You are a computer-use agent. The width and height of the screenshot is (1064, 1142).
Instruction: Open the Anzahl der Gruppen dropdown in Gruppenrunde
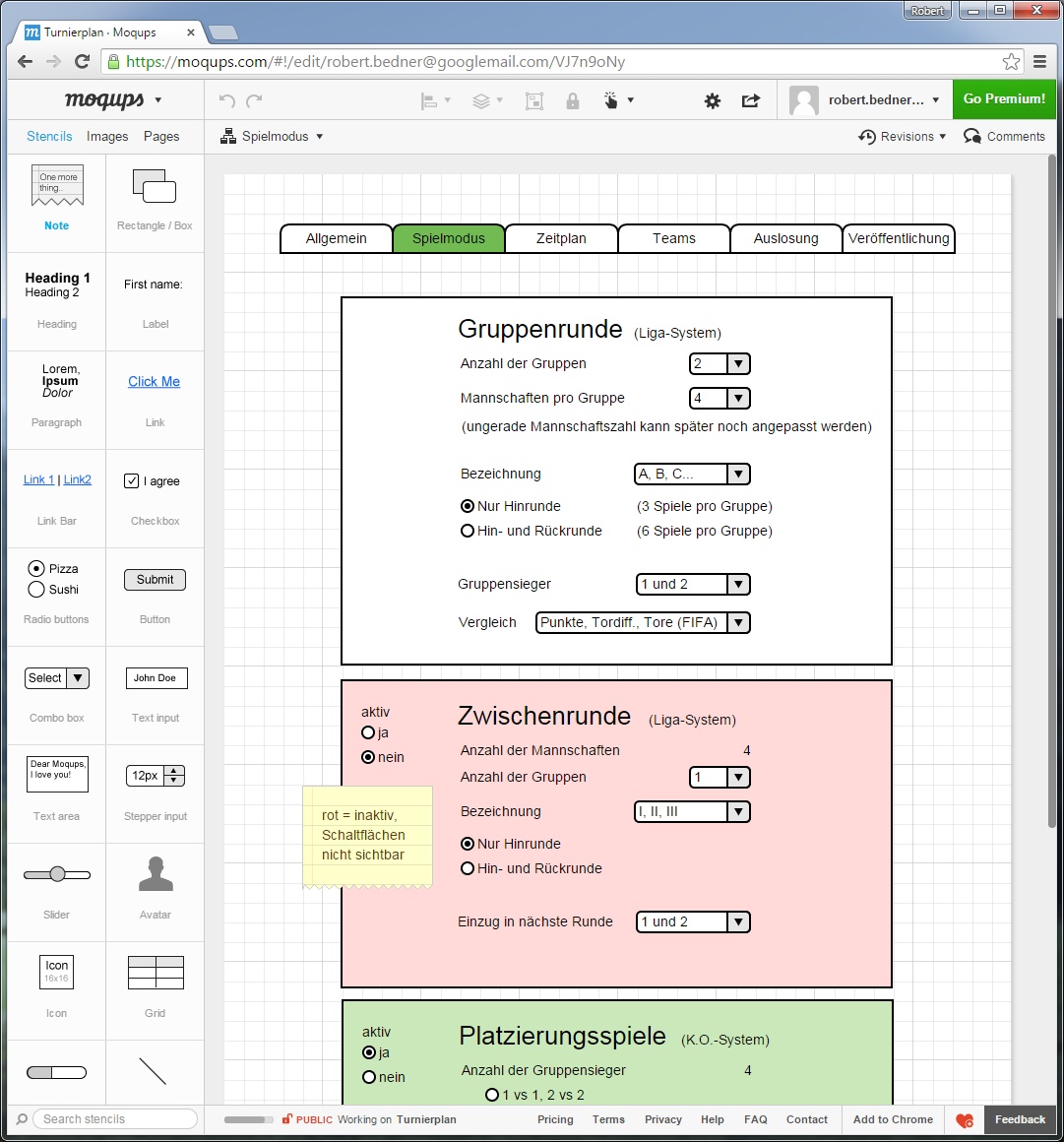click(720, 363)
